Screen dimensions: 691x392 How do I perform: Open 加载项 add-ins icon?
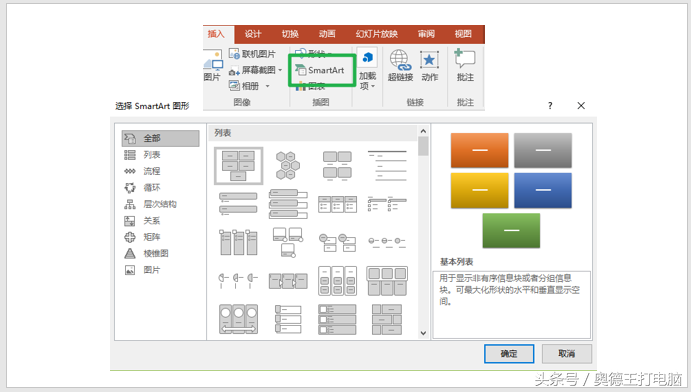368,59
